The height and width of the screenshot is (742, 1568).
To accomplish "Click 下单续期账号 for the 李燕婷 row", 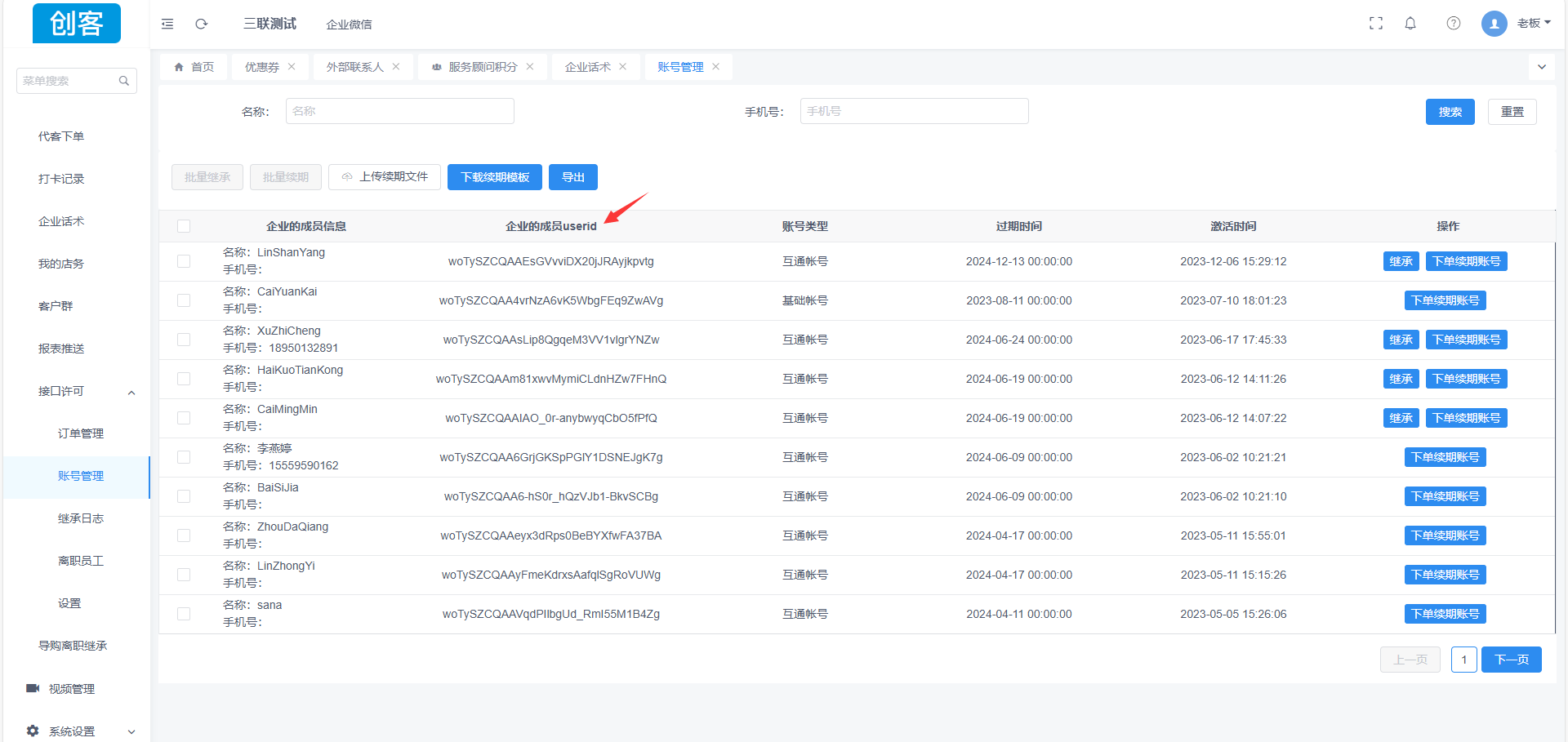I will (x=1445, y=457).
